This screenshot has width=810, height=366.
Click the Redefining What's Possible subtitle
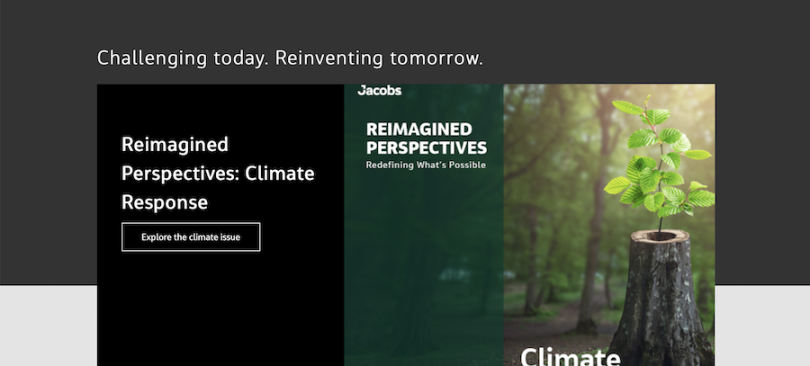(426, 165)
